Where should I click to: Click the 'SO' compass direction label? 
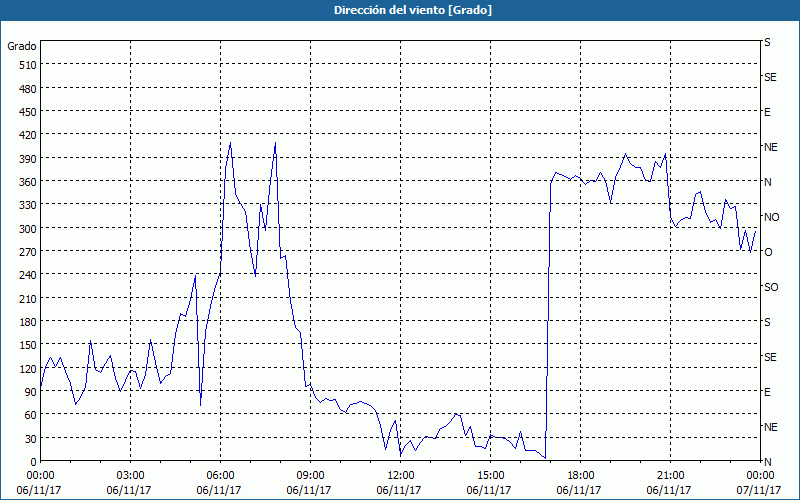[x=771, y=287]
